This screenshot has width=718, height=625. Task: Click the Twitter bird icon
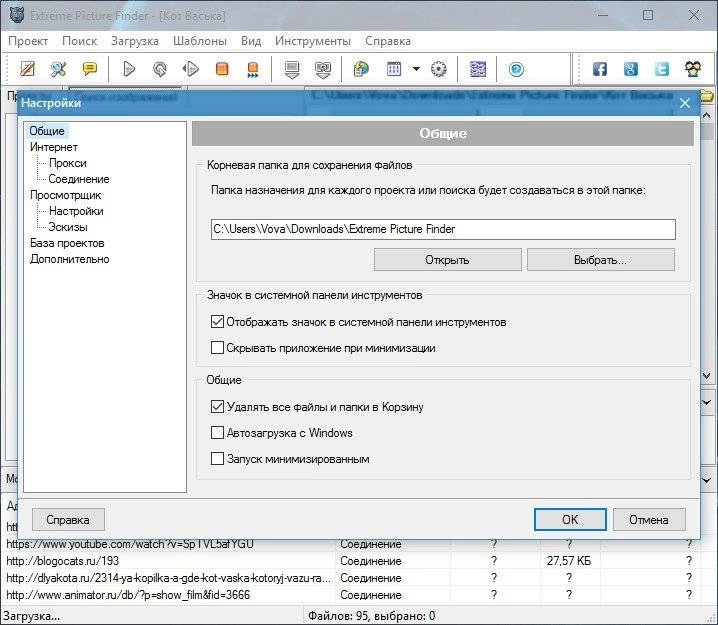click(x=662, y=69)
